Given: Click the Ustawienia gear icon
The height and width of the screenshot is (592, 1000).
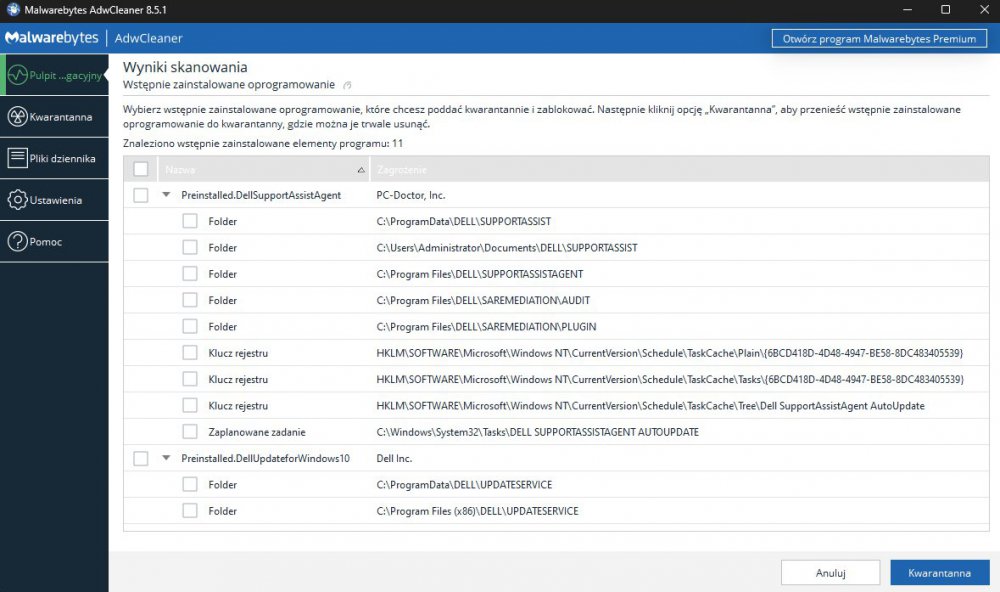Looking at the screenshot, I should 17,200.
